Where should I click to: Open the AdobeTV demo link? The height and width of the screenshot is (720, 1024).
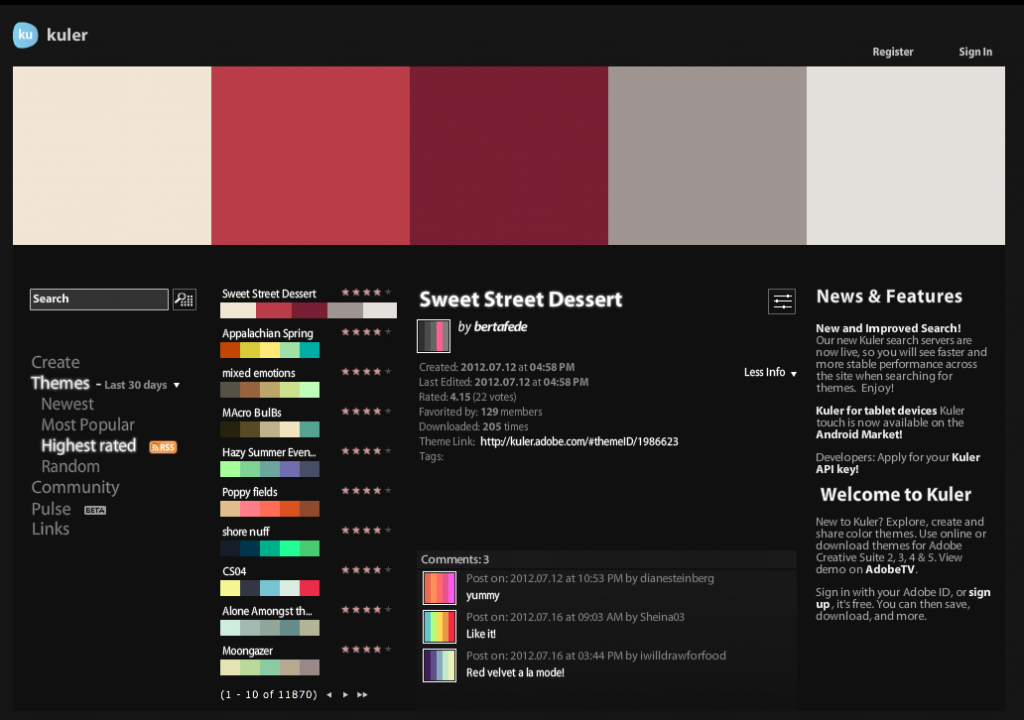pos(891,569)
